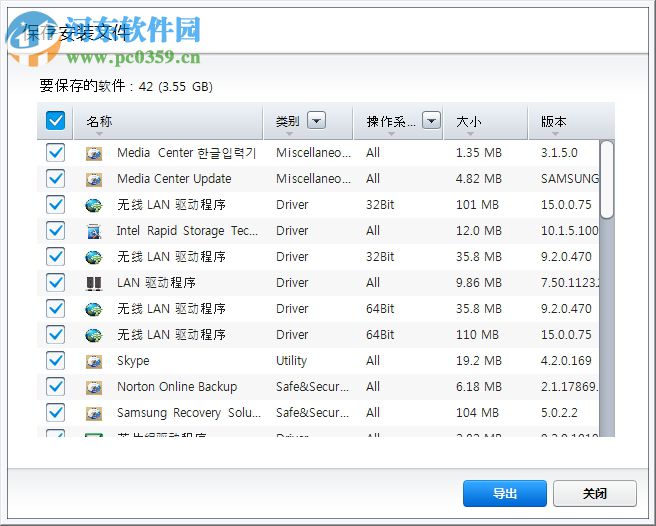Uncheck the 15.0.0.75 32Bit wireless LAN driver
Image resolution: width=656 pixels, height=526 pixels.
click(x=56, y=205)
